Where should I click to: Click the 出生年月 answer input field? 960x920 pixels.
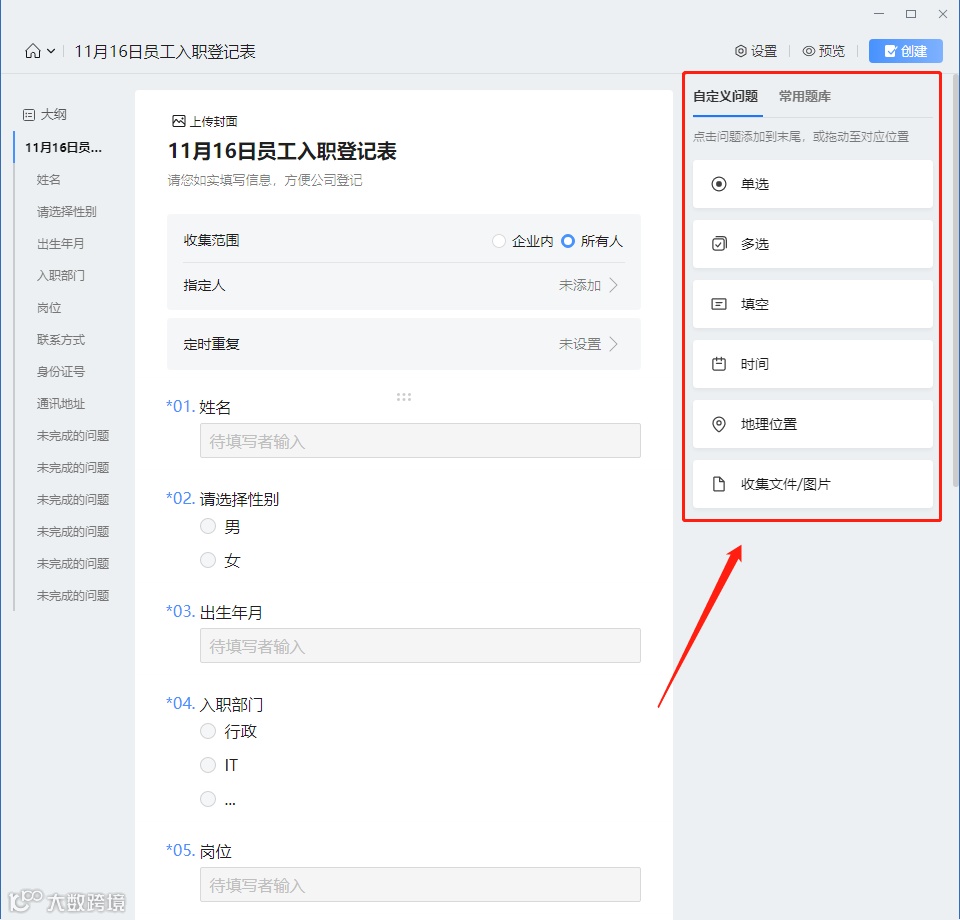[420, 646]
